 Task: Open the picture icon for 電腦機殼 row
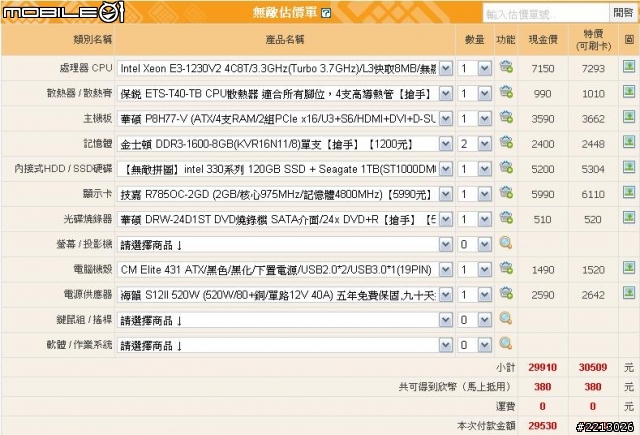[x=629, y=268]
